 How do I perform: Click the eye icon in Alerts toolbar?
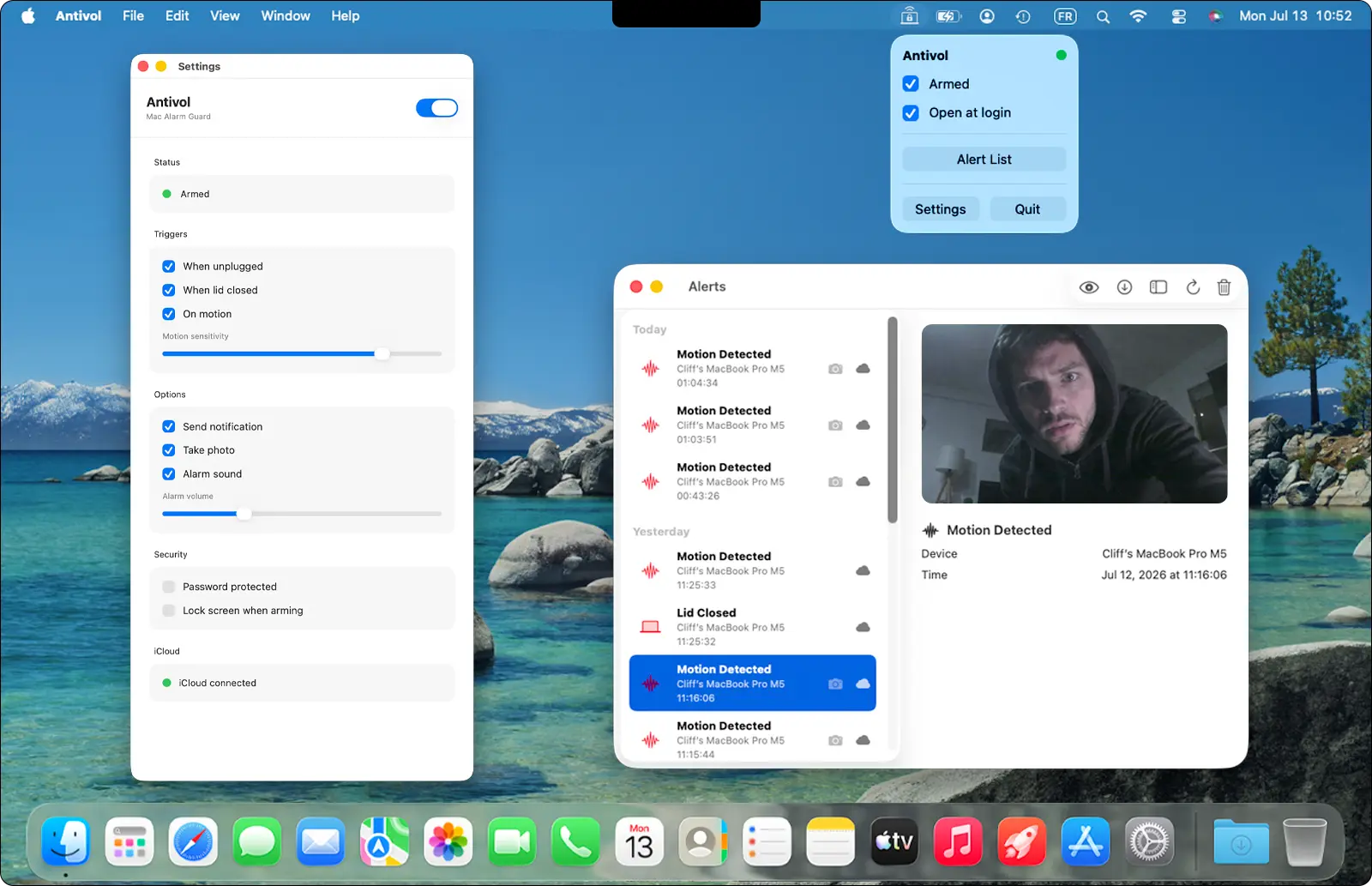click(x=1089, y=287)
